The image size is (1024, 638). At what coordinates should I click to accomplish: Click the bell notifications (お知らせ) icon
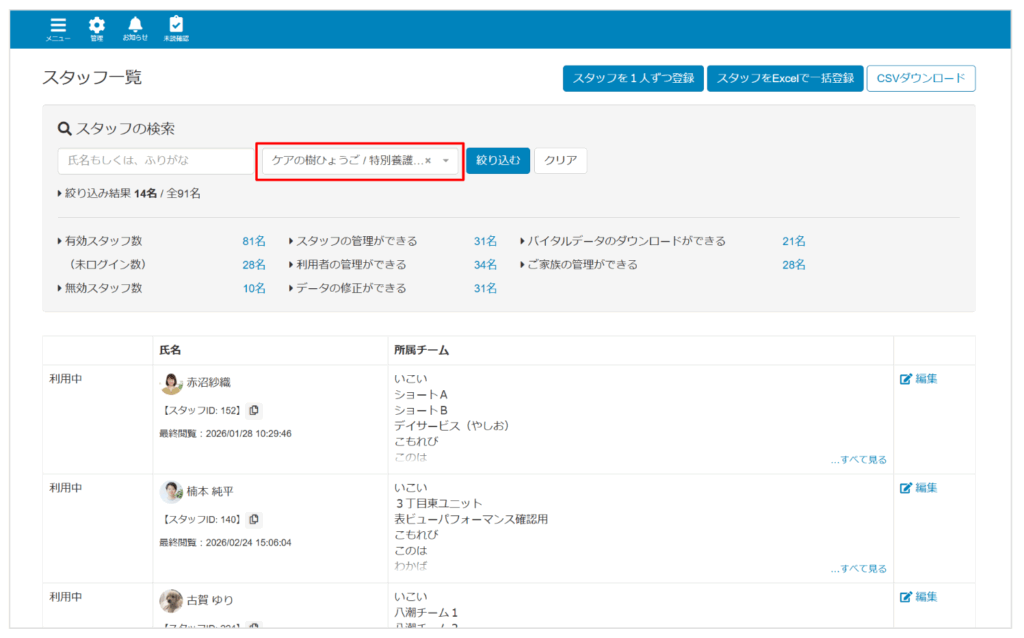135,27
